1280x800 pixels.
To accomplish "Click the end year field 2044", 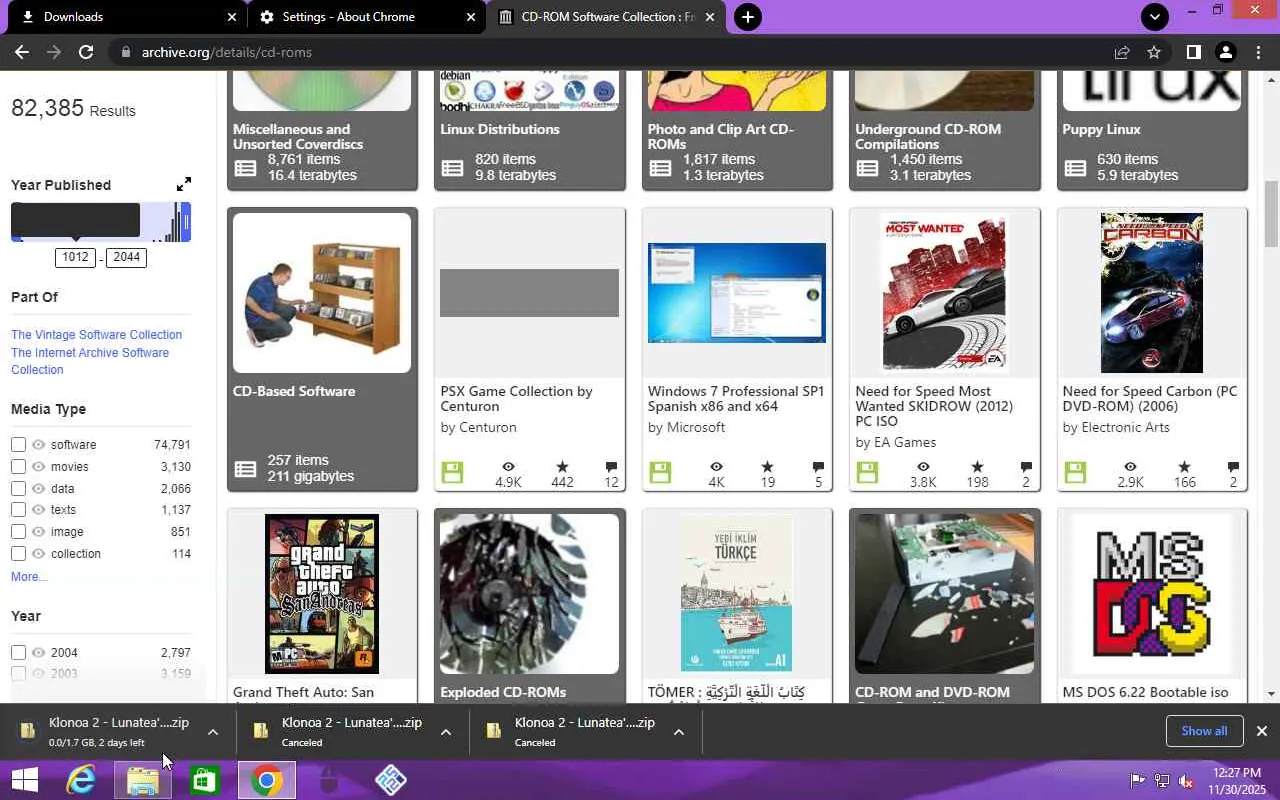I will pyautogui.click(x=127, y=257).
